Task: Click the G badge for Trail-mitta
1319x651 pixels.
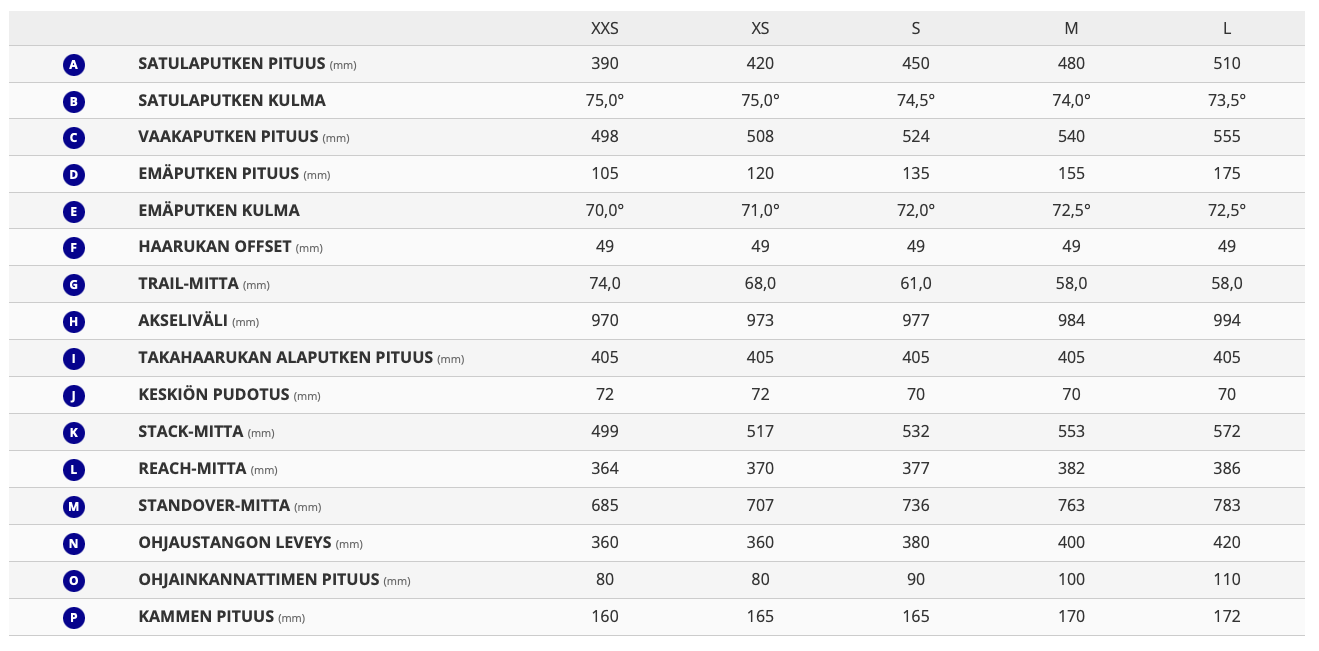Action: coord(73,285)
